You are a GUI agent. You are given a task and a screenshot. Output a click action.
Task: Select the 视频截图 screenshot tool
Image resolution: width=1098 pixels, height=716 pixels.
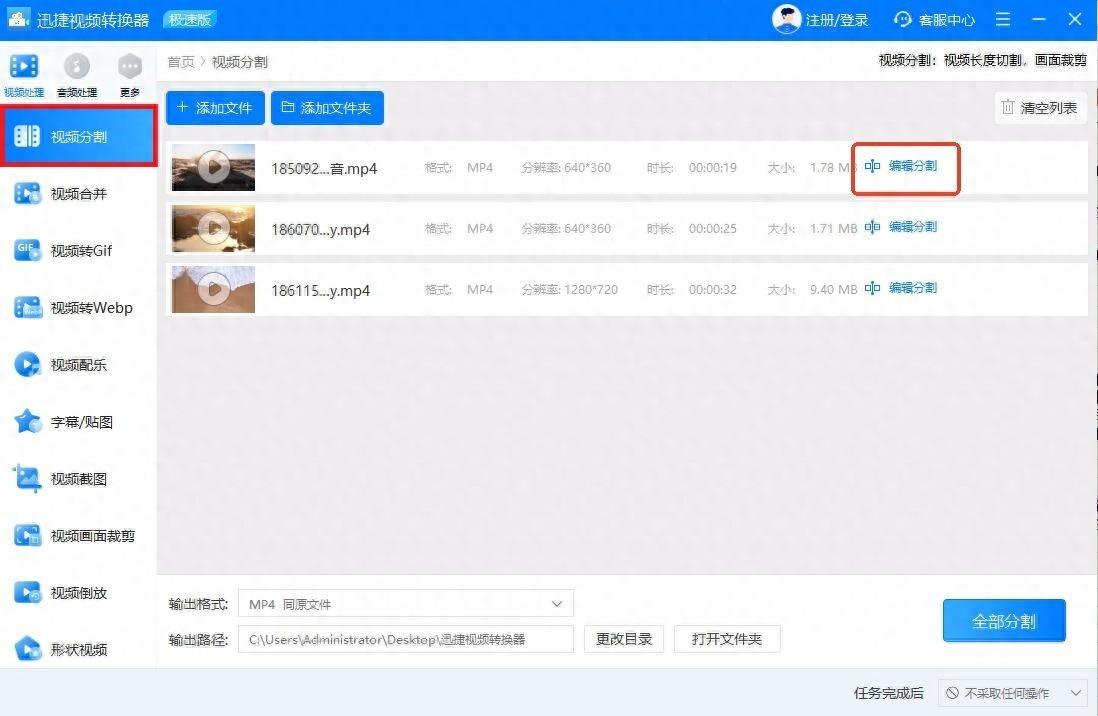click(x=78, y=479)
